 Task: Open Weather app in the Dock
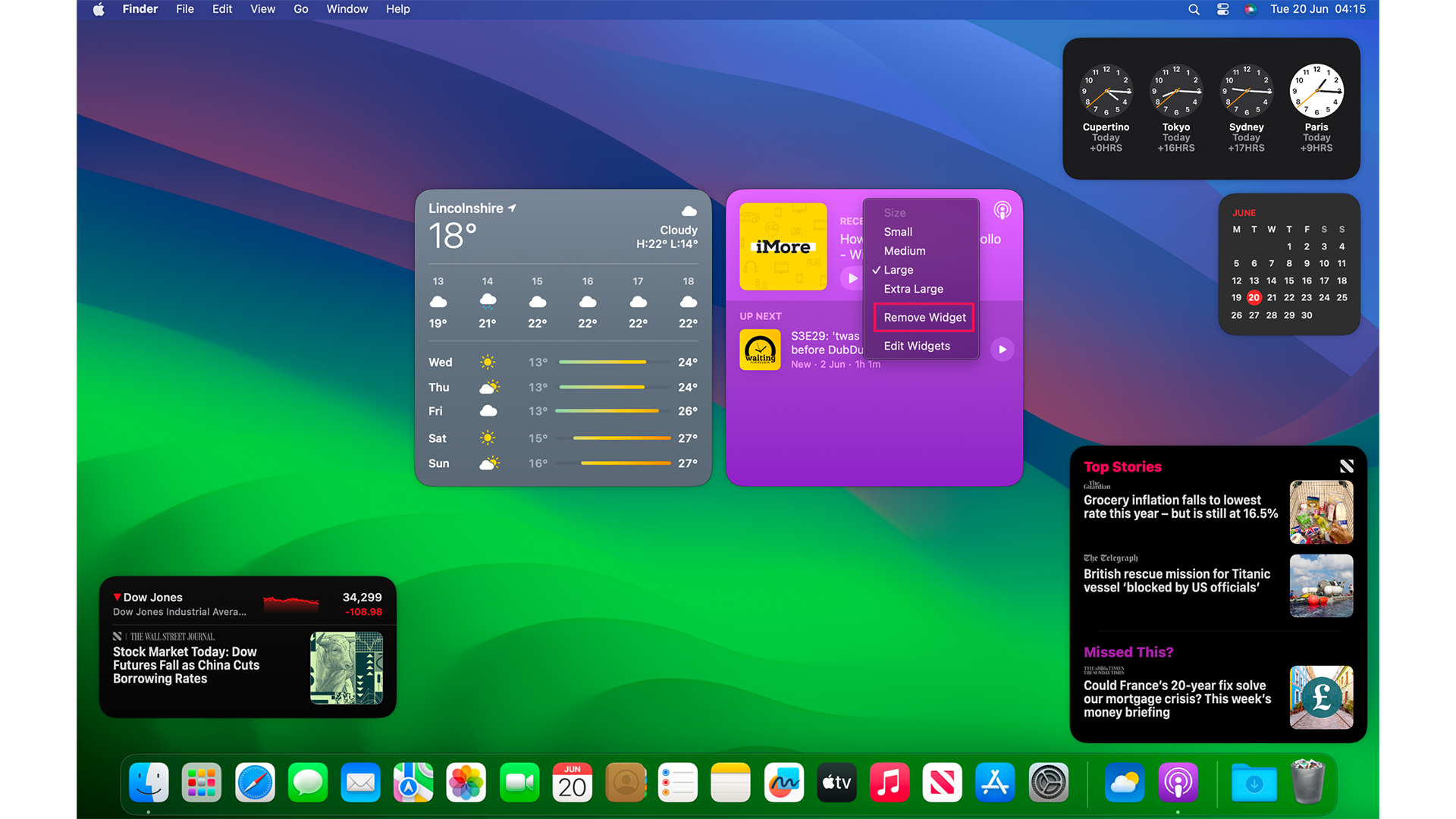1125,783
